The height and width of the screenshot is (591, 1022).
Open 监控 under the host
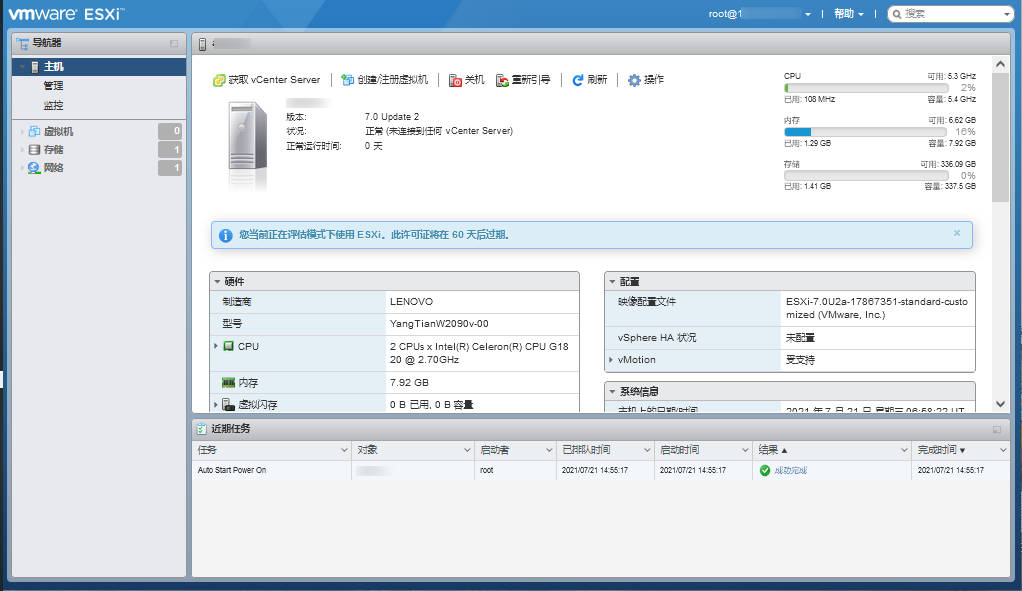click(x=53, y=105)
